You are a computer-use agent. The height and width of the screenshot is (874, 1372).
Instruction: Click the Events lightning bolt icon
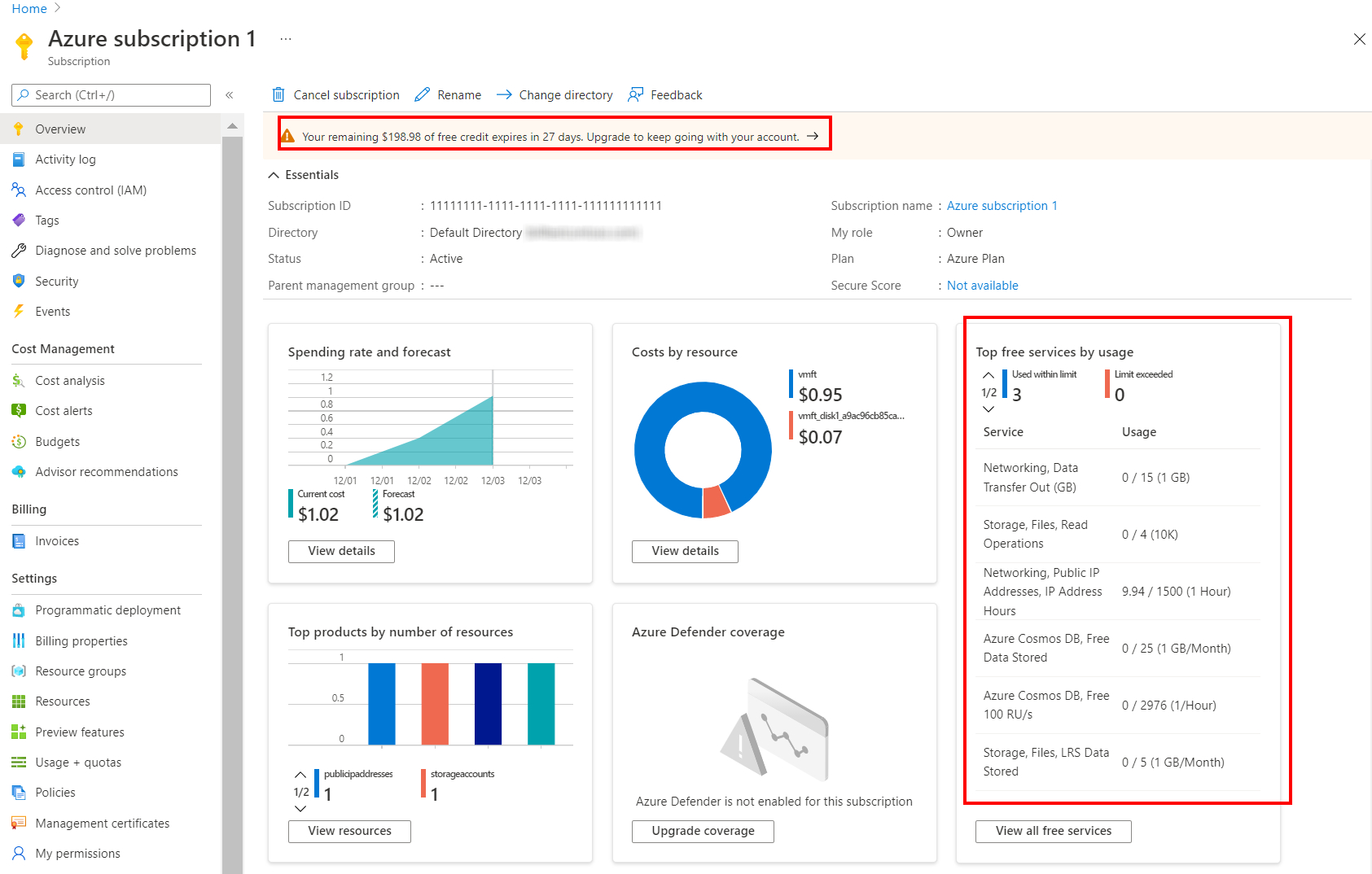point(19,311)
